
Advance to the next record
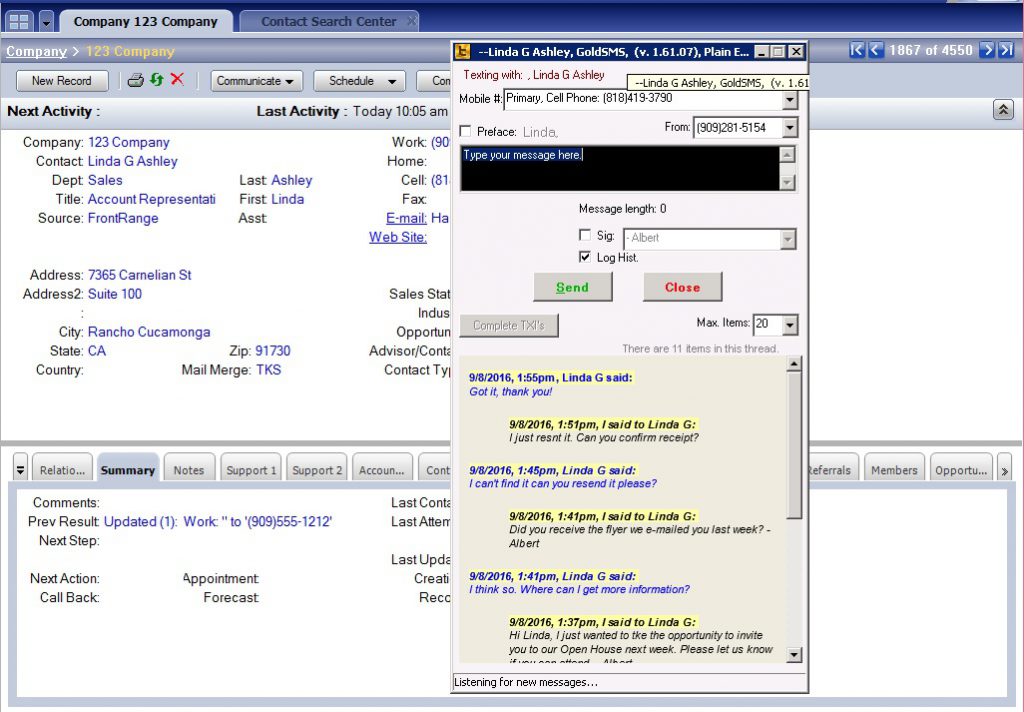click(986, 50)
